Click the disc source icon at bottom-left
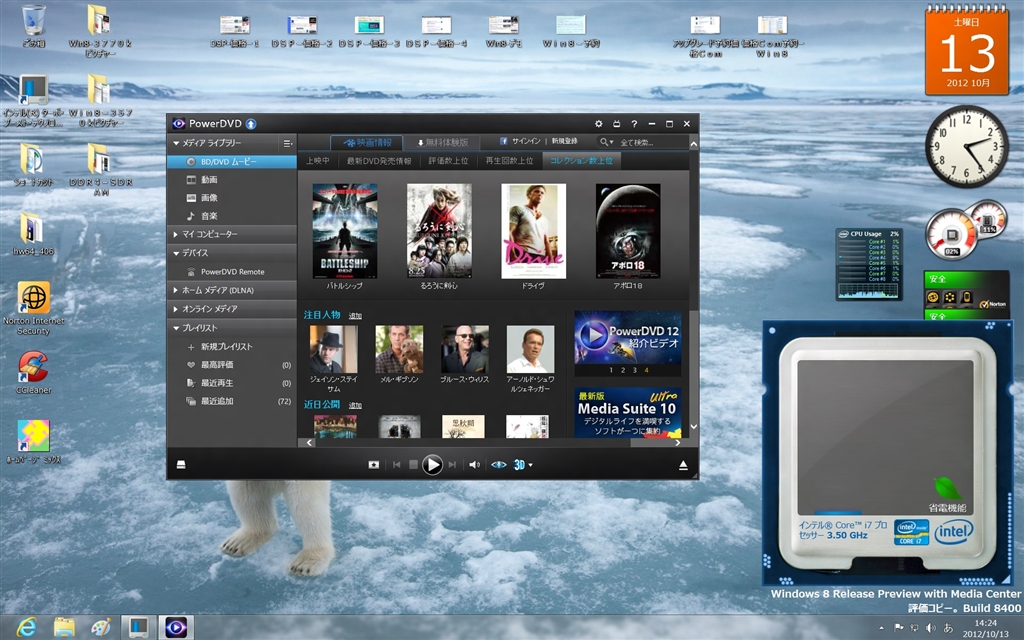Image resolution: width=1024 pixels, height=640 pixels. coord(181,465)
